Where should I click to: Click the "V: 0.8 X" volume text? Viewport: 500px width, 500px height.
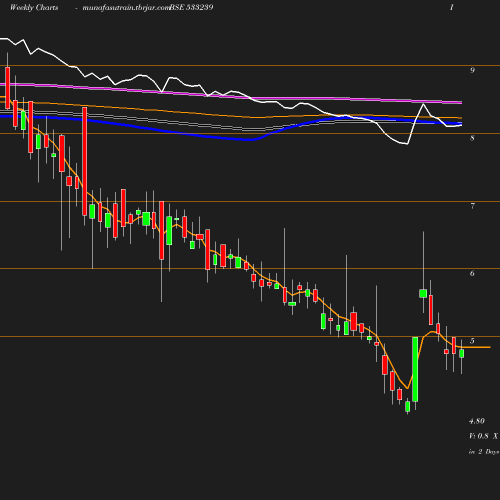(484, 436)
